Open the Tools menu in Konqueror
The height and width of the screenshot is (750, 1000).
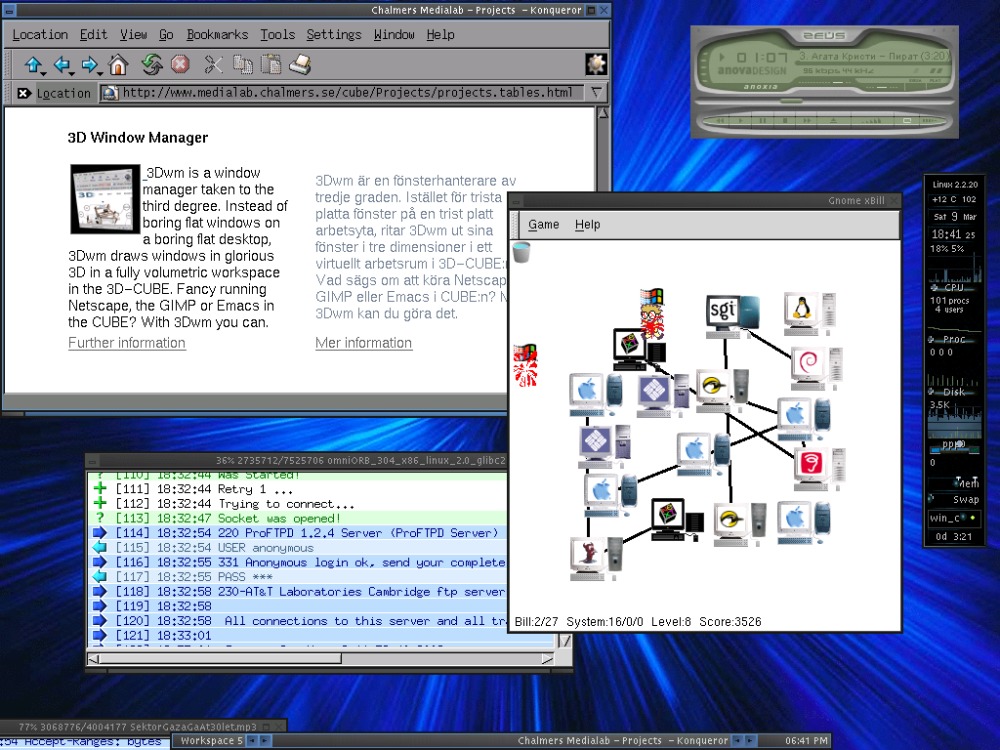tap(277, 34)
